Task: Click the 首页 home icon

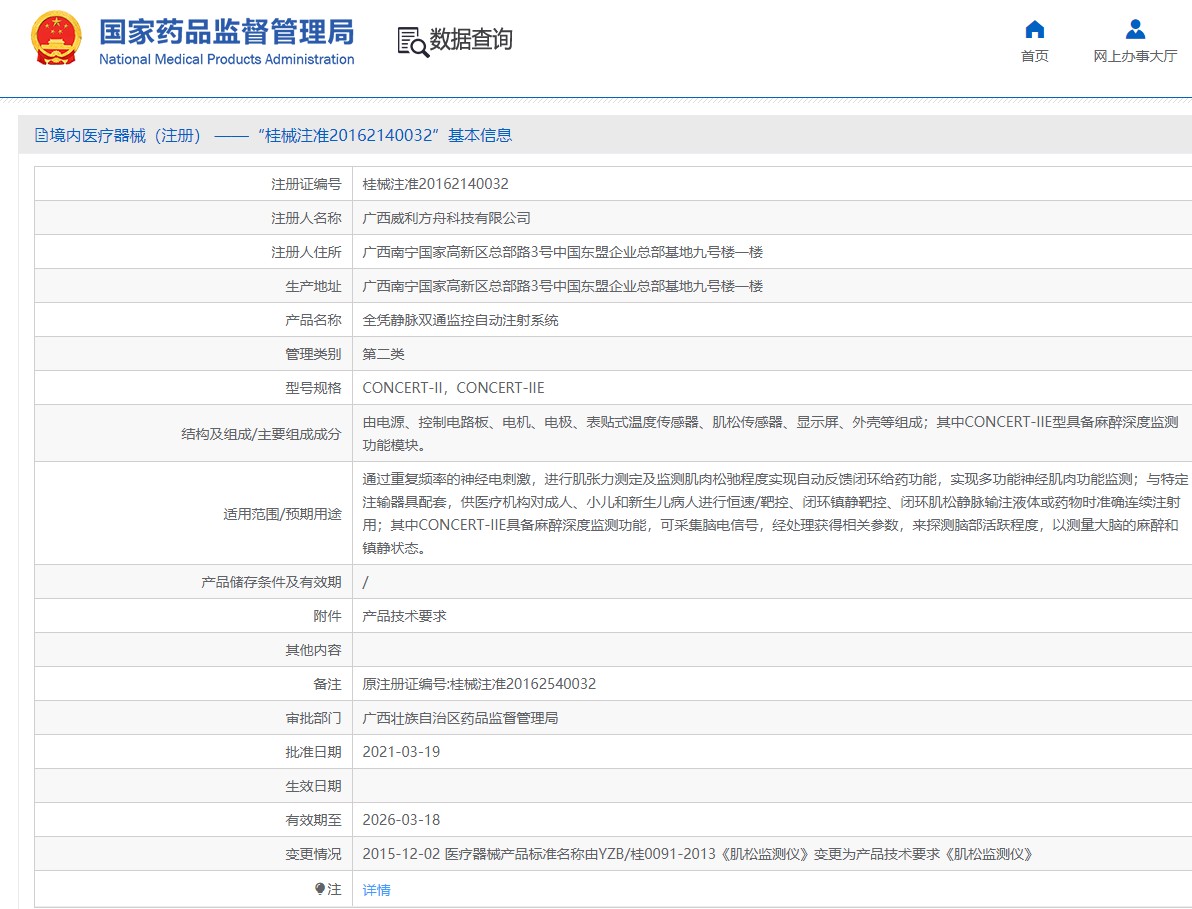Action: [1035, 30]
